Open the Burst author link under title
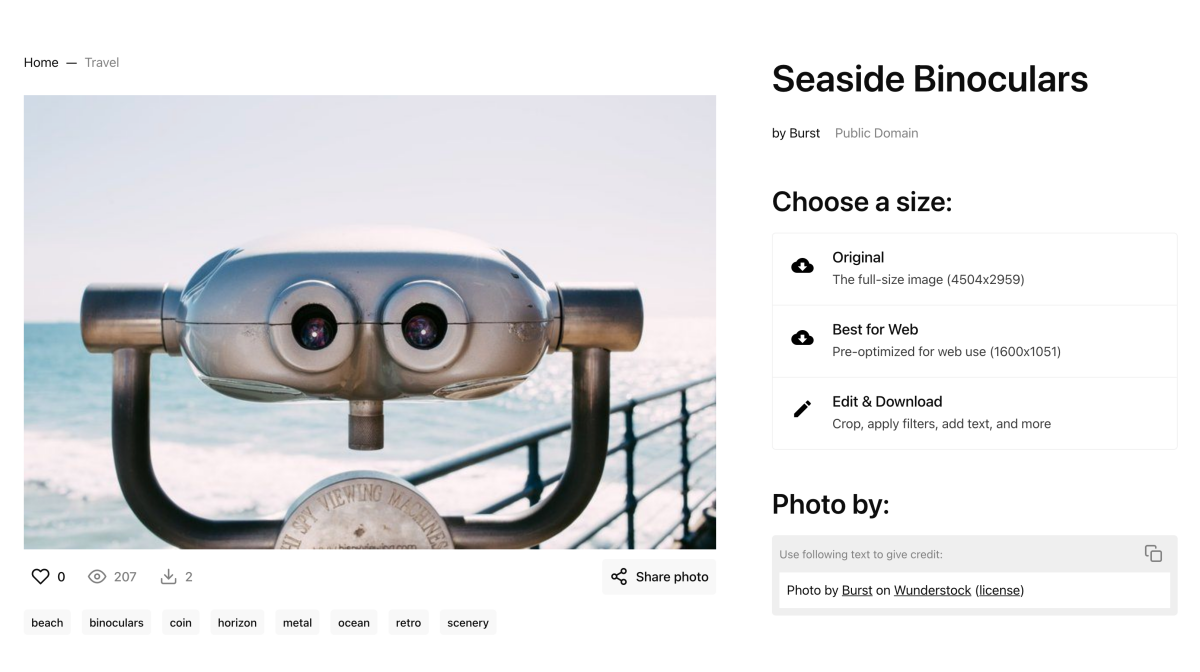Screen dimensions: 1200x672 pyautogui.click(x=804, y=133)
